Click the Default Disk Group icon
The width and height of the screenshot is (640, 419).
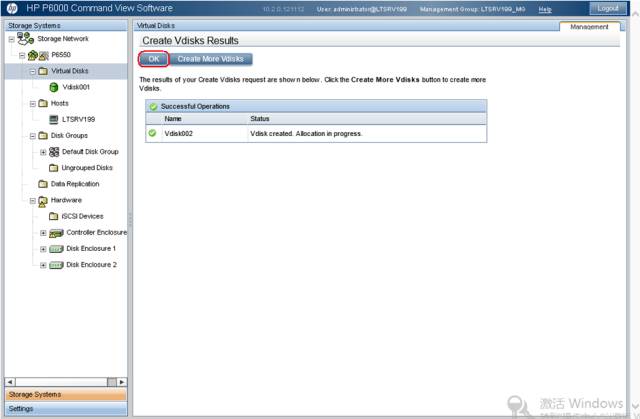54,152
